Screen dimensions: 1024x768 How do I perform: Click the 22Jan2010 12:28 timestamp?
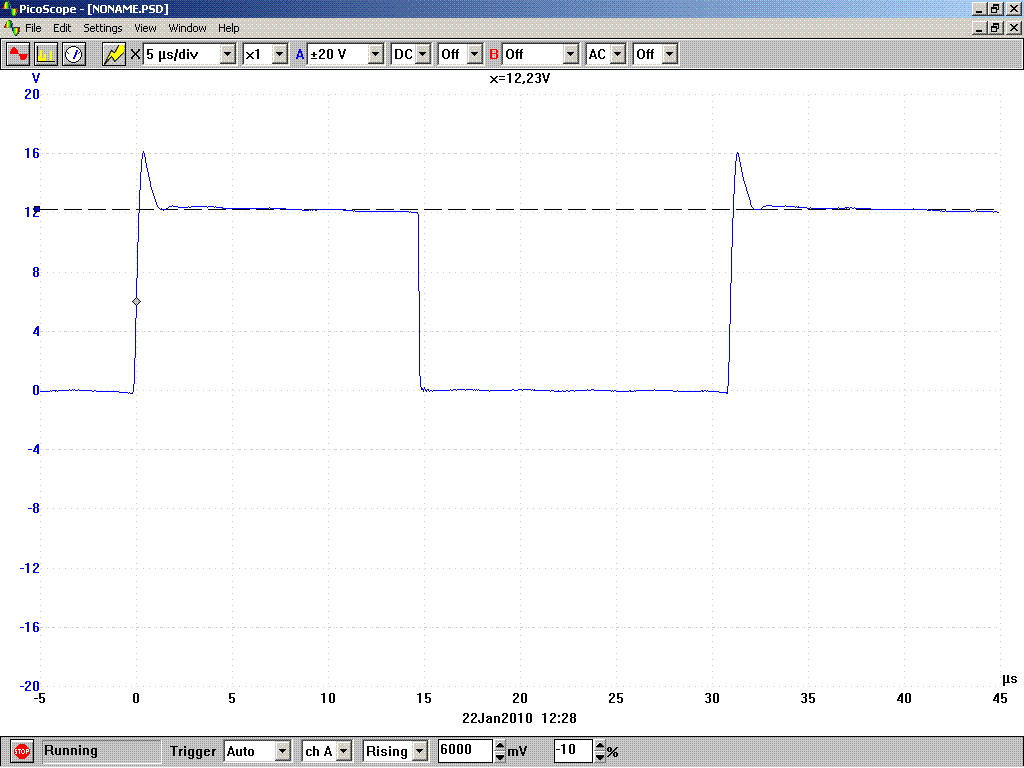pyautogui.click(x=519, y=718)
